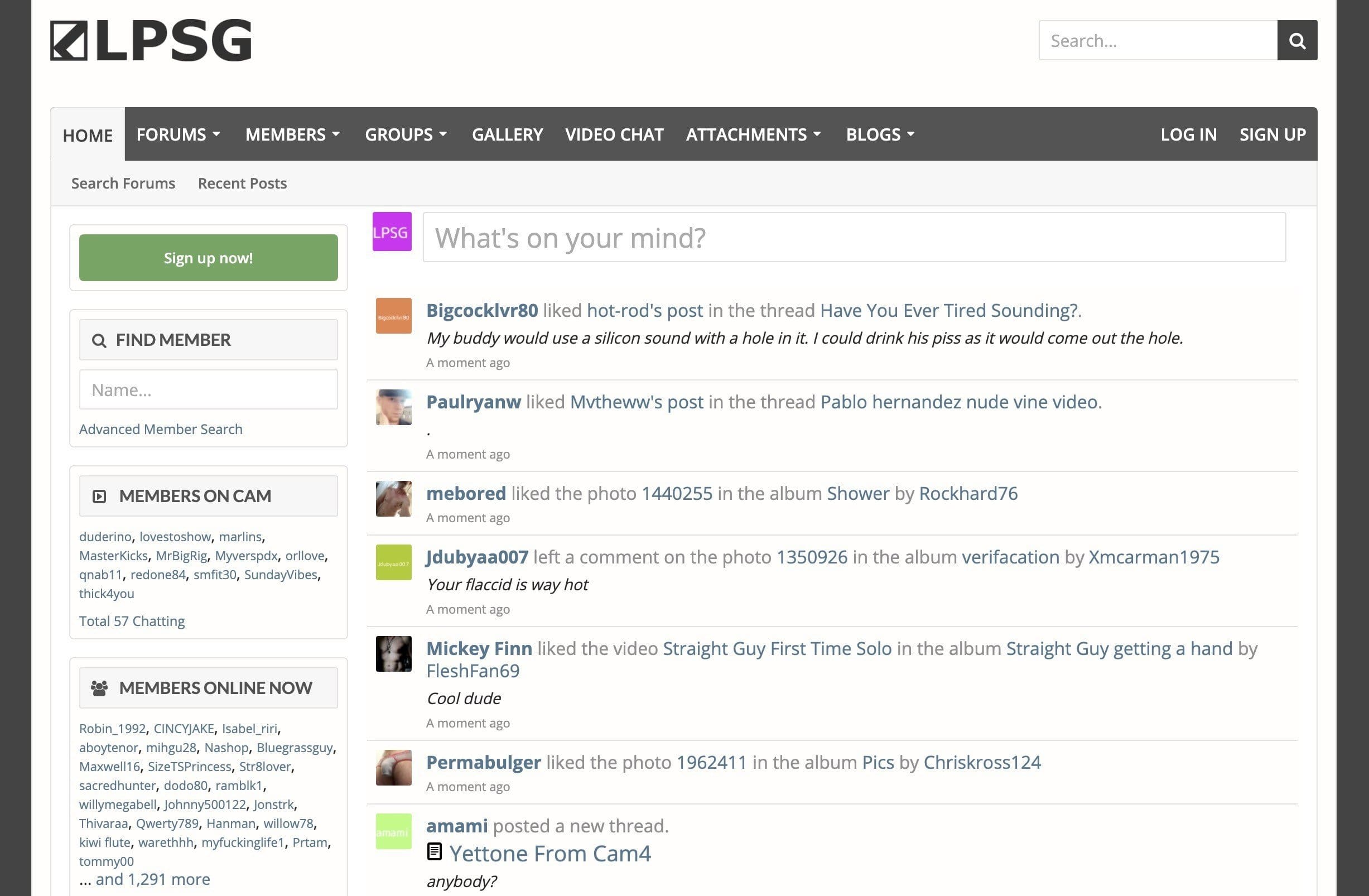Click the LPSG logo
Viewport: 1369px width, 896px height.
(151, 40)
